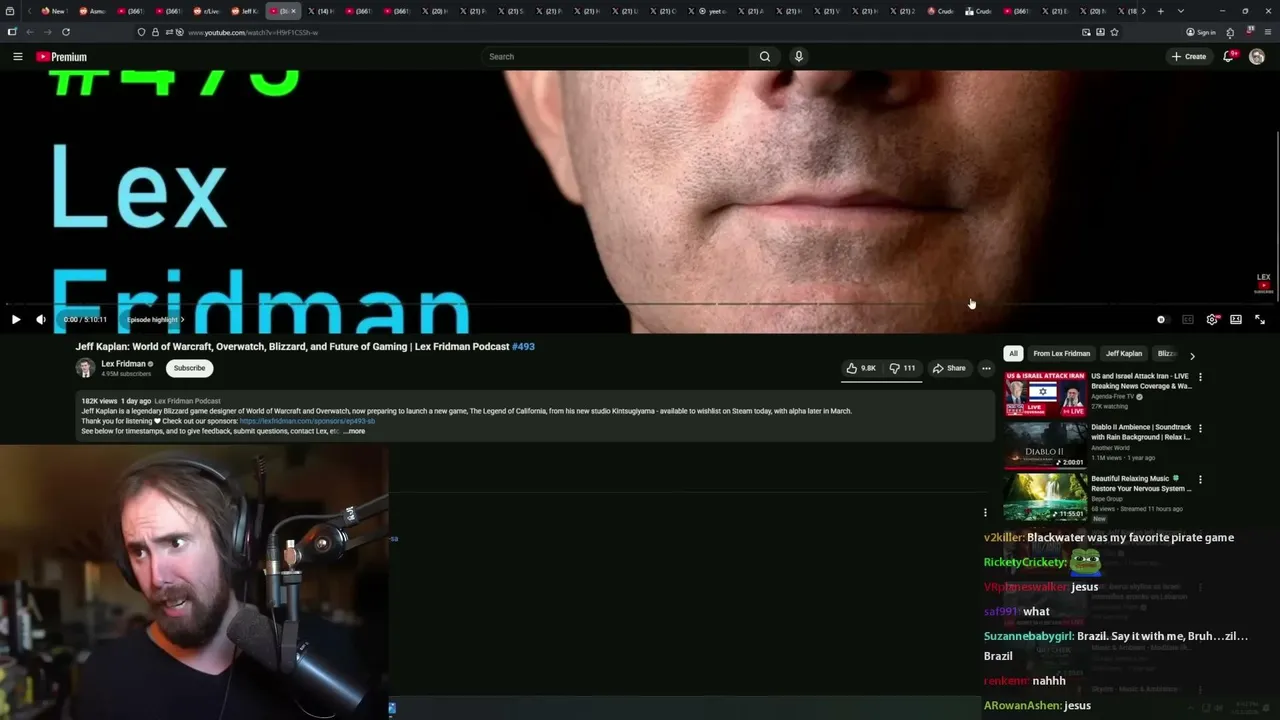The image size is (1280, 720).
Task: Reload the page
Action: pos(66,32)
